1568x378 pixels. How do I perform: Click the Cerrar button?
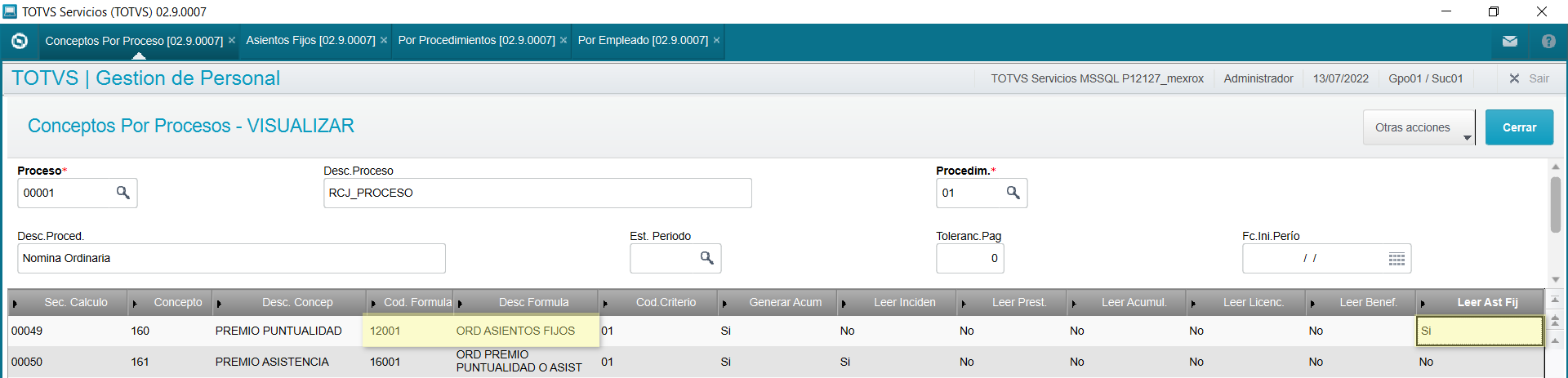(1519, 127)
